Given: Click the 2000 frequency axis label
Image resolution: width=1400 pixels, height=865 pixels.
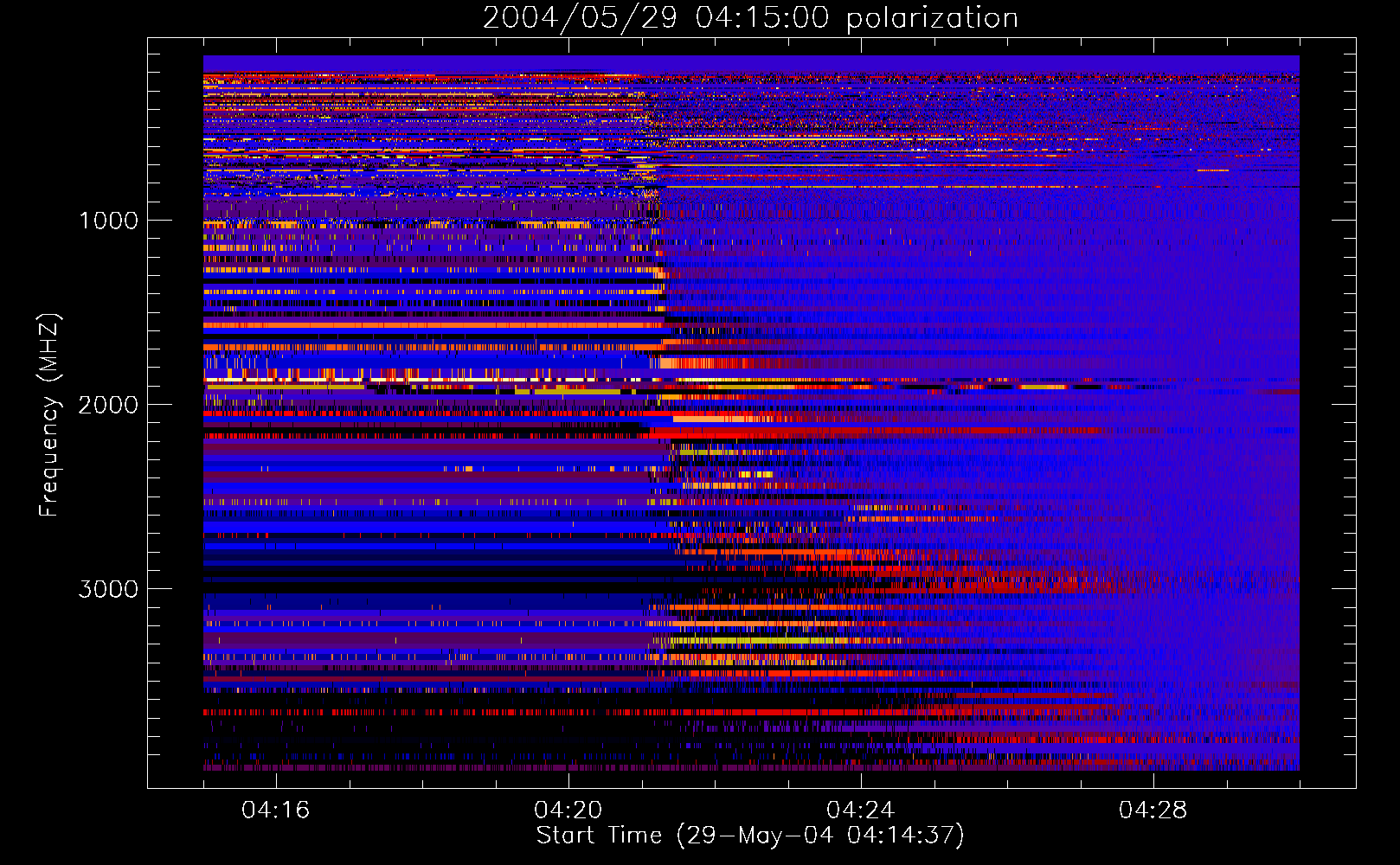Looking at the screenshot, I should coord(108,405).
